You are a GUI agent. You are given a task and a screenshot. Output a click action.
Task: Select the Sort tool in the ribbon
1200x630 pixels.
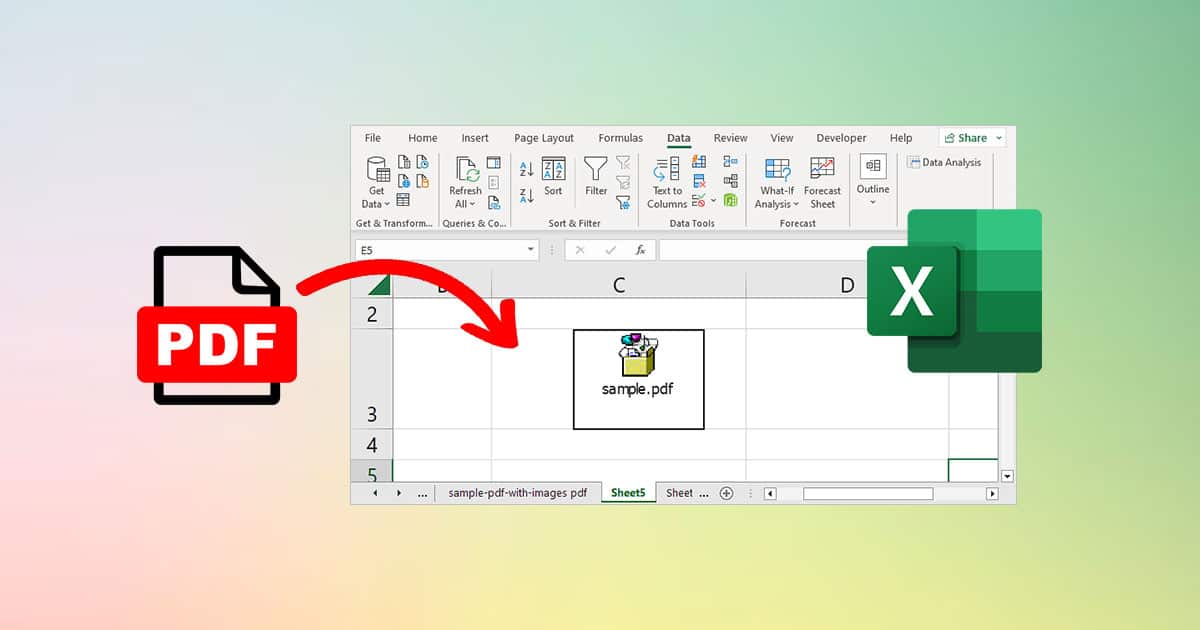552,174
